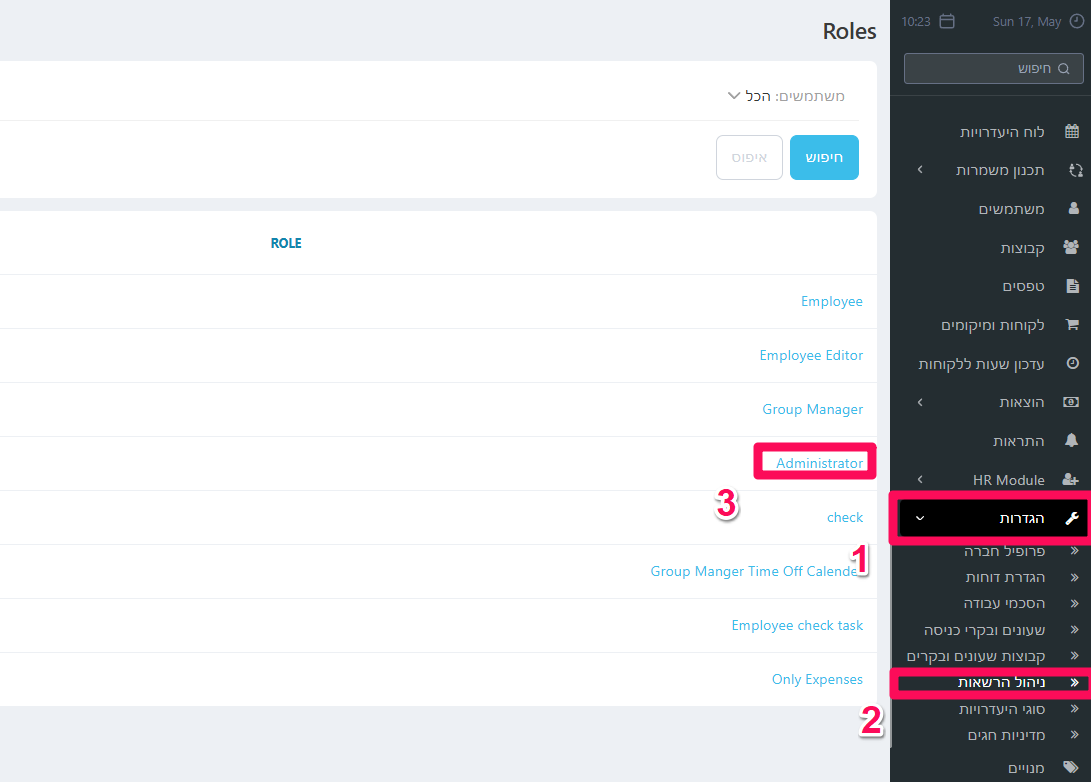Click the clock icon next to date
The width and height of the screenshot is (1091, 782).
click(1076, 22)
